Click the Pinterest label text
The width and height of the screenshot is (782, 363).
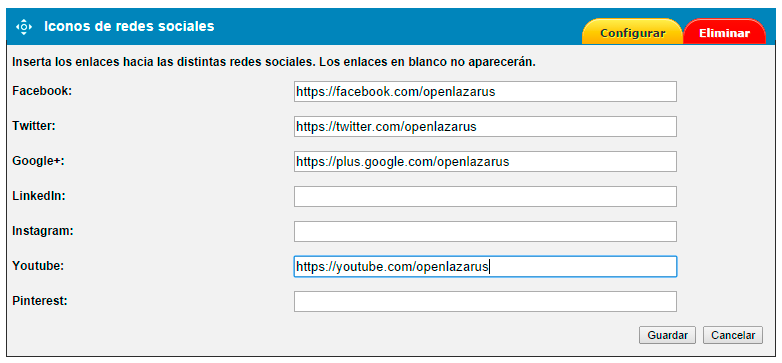(x=40, y=301)
